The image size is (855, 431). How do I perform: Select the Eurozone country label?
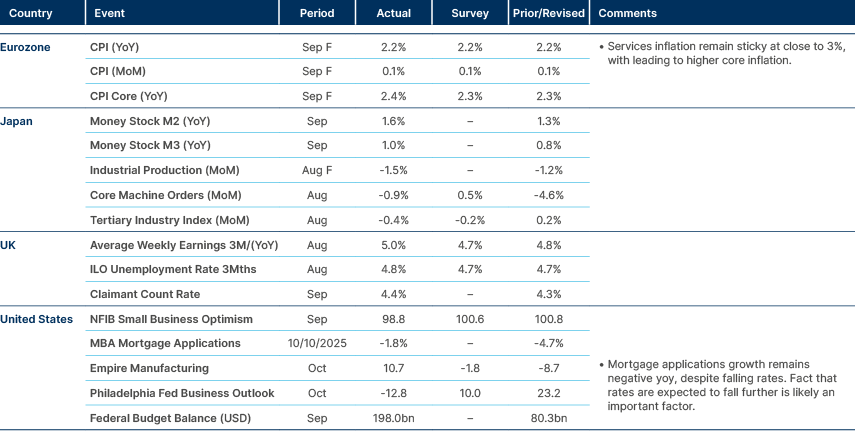coord(26,47)
